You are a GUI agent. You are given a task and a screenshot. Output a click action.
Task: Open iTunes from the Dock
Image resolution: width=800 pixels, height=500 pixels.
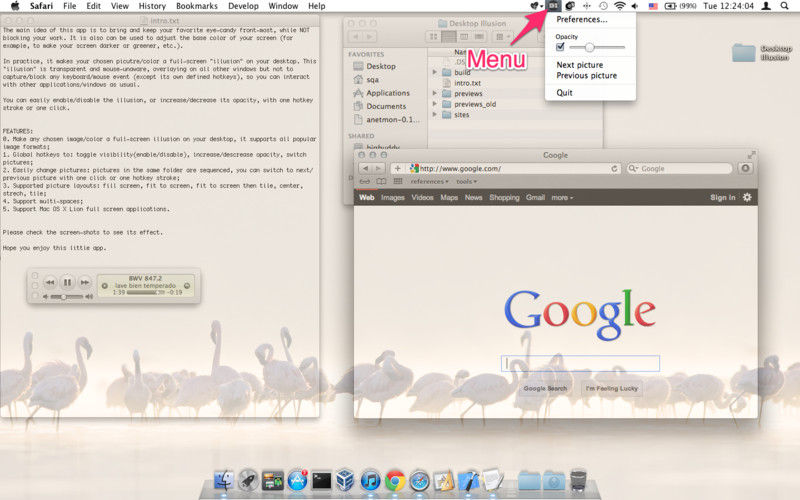(x=370, y=480)
